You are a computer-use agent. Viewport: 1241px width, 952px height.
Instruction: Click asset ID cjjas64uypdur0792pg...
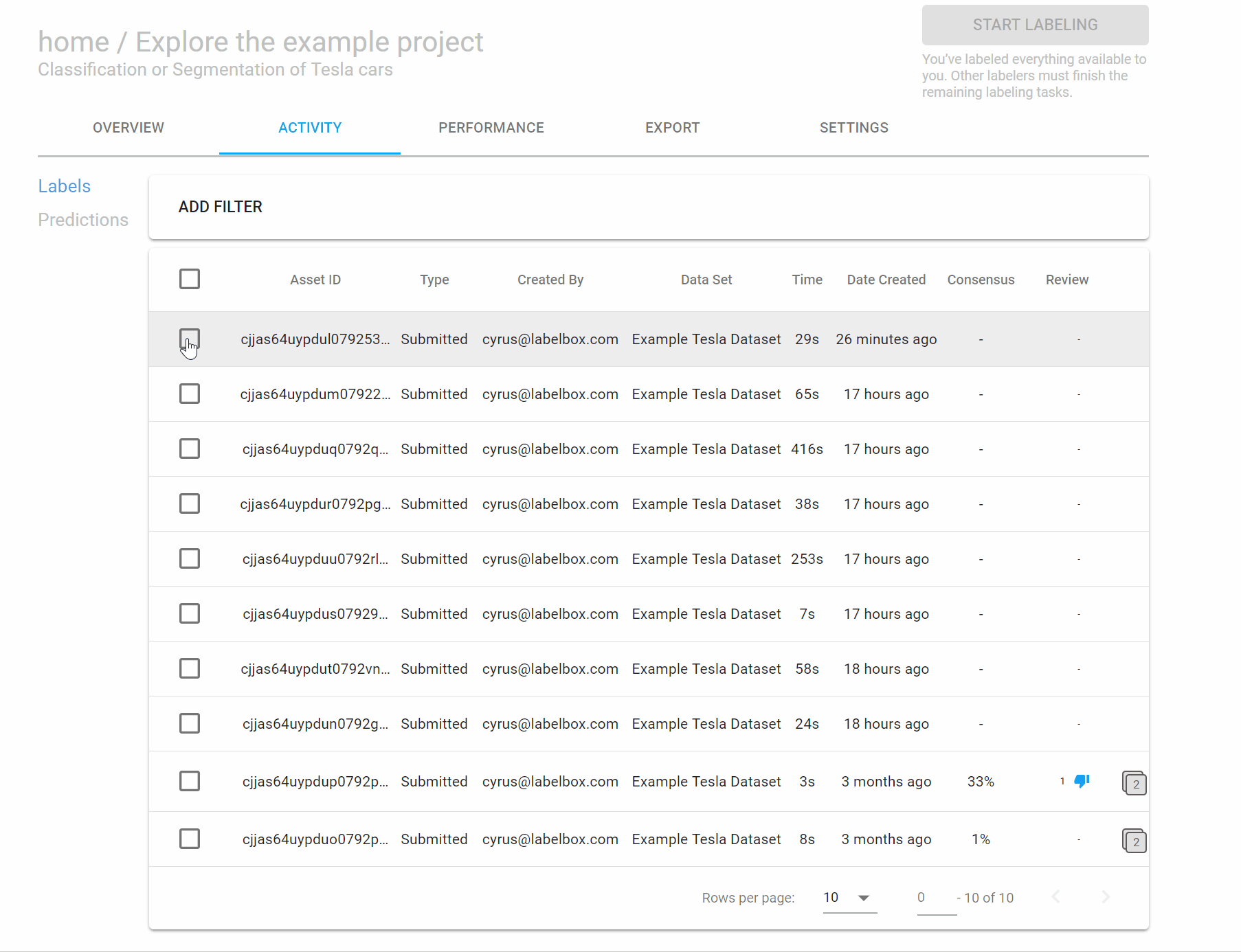coord(315,504)
